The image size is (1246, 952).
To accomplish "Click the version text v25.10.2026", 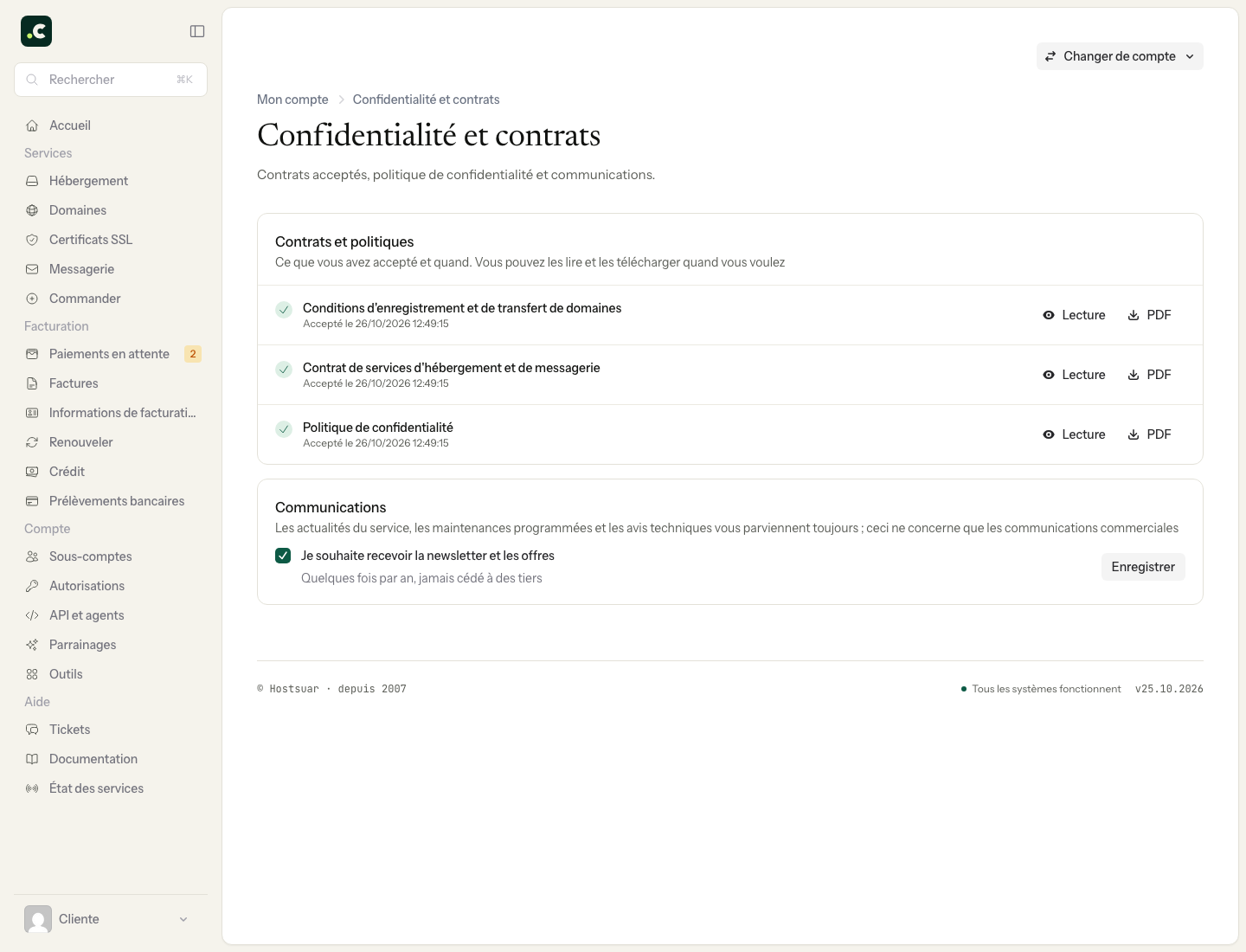I will click(x=1169, y=689).
